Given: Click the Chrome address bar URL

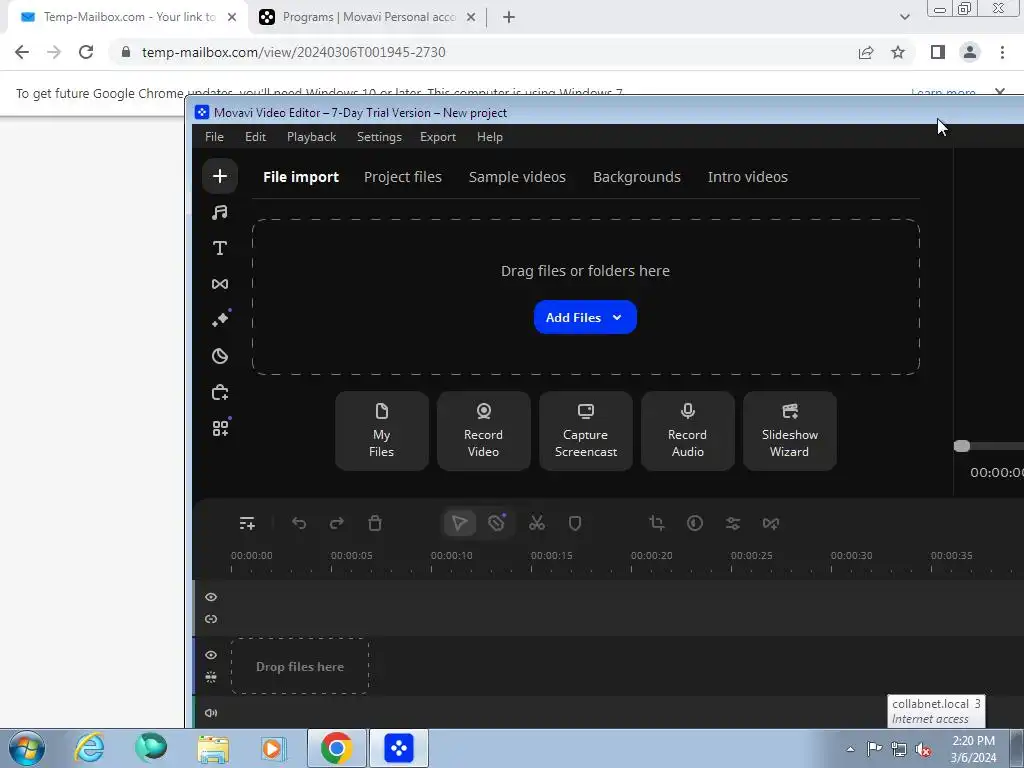Looking at the screenshot, I should 294,52.
